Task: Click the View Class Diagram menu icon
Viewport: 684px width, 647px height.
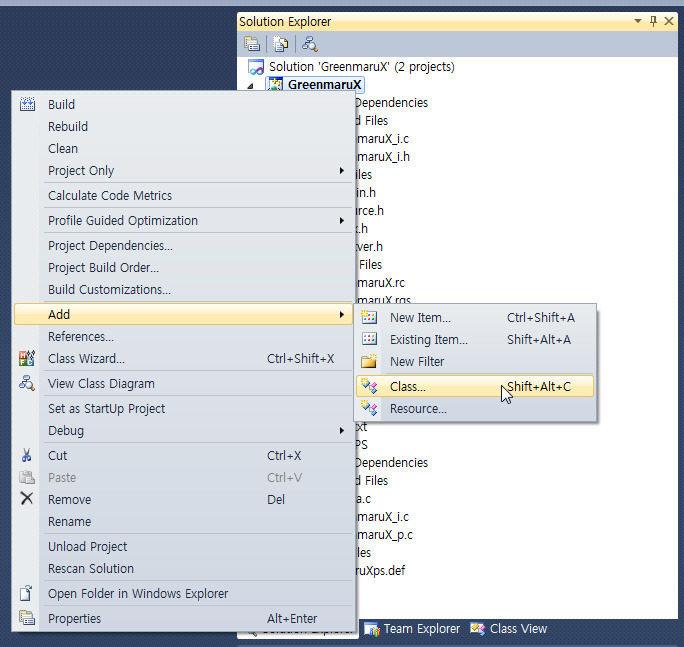Action: click(x=27, y=383)
